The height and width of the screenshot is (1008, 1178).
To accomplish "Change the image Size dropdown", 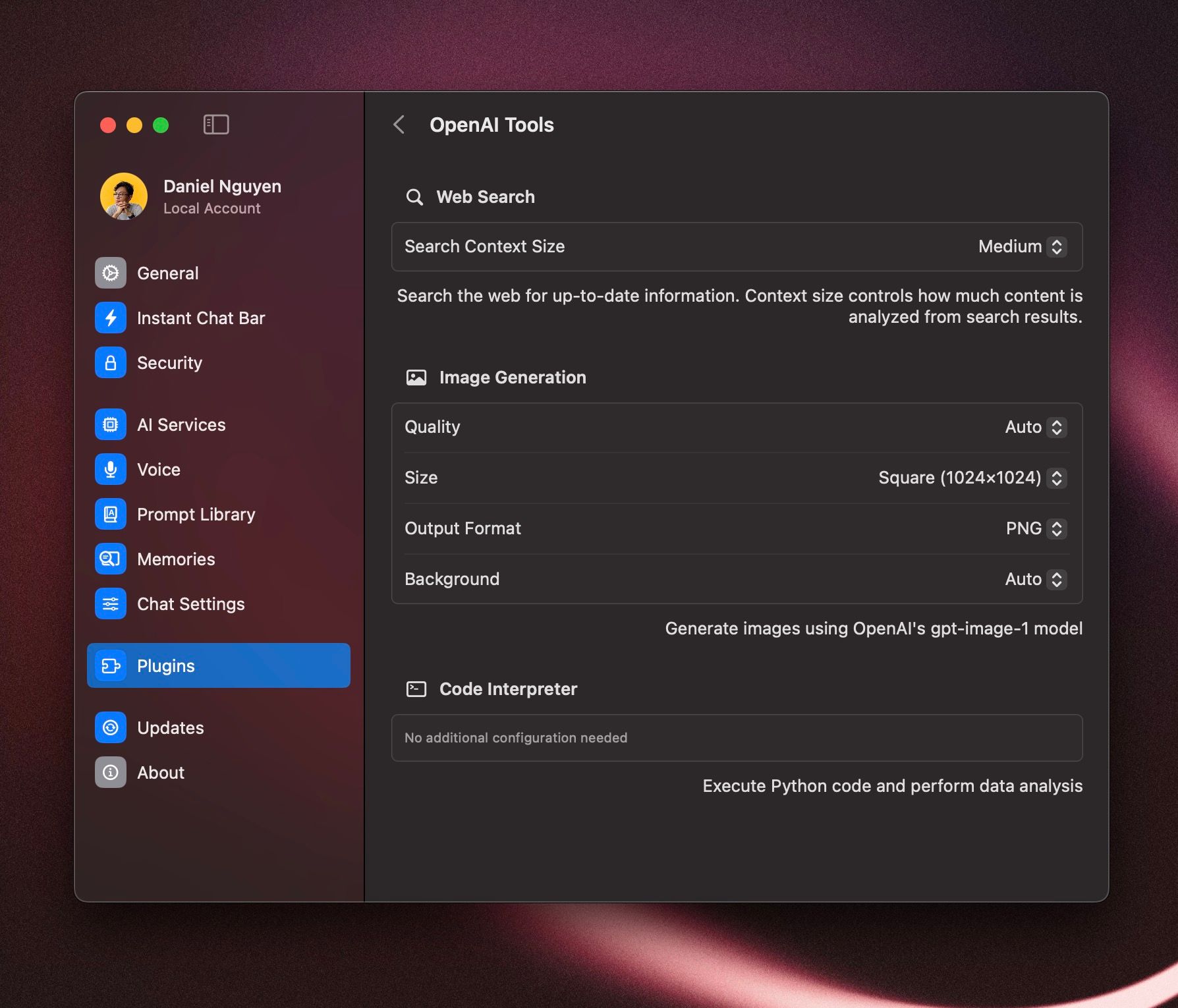I will pos(972,478).
